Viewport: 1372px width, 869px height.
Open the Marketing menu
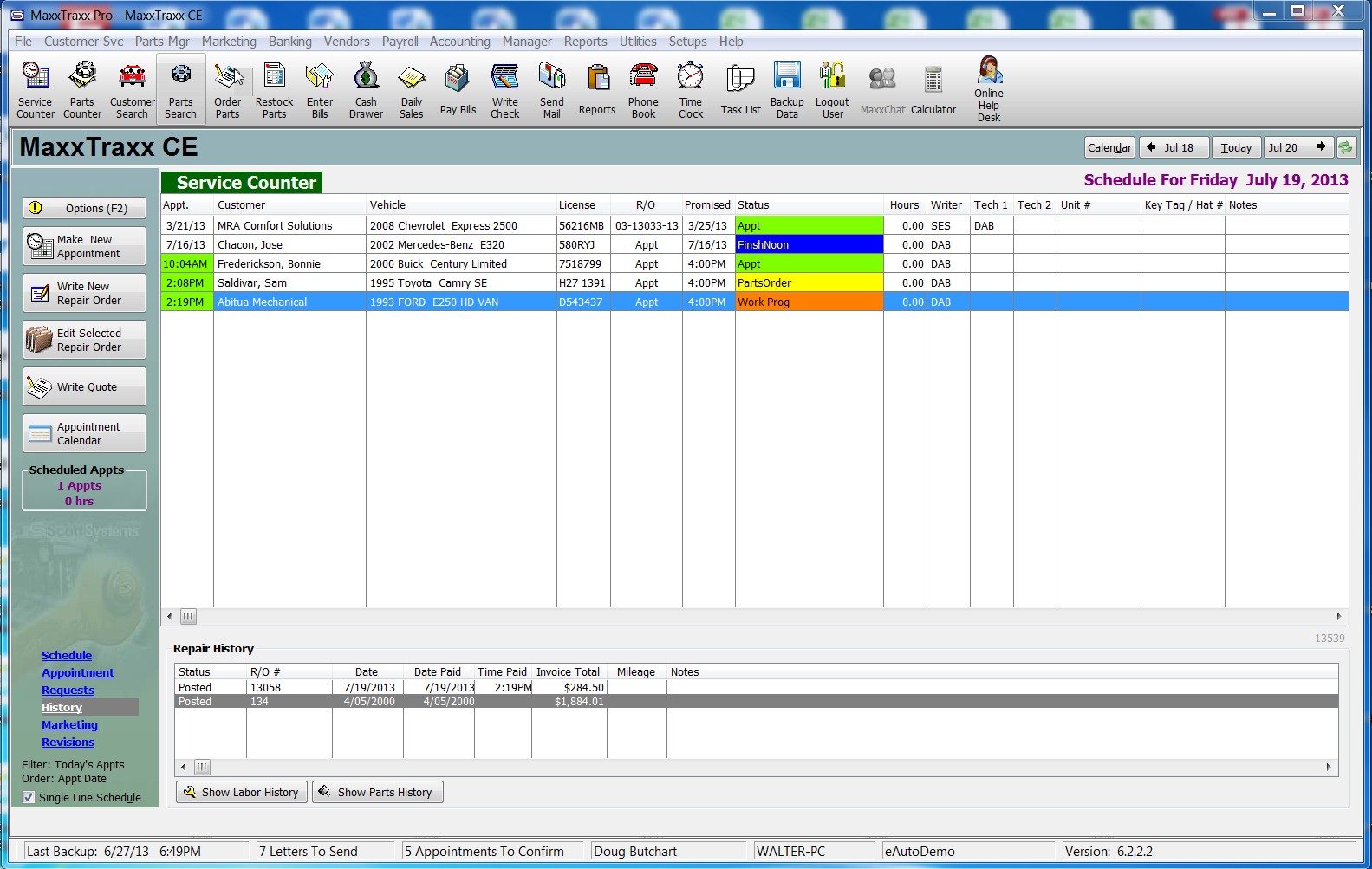coord(229,42)
